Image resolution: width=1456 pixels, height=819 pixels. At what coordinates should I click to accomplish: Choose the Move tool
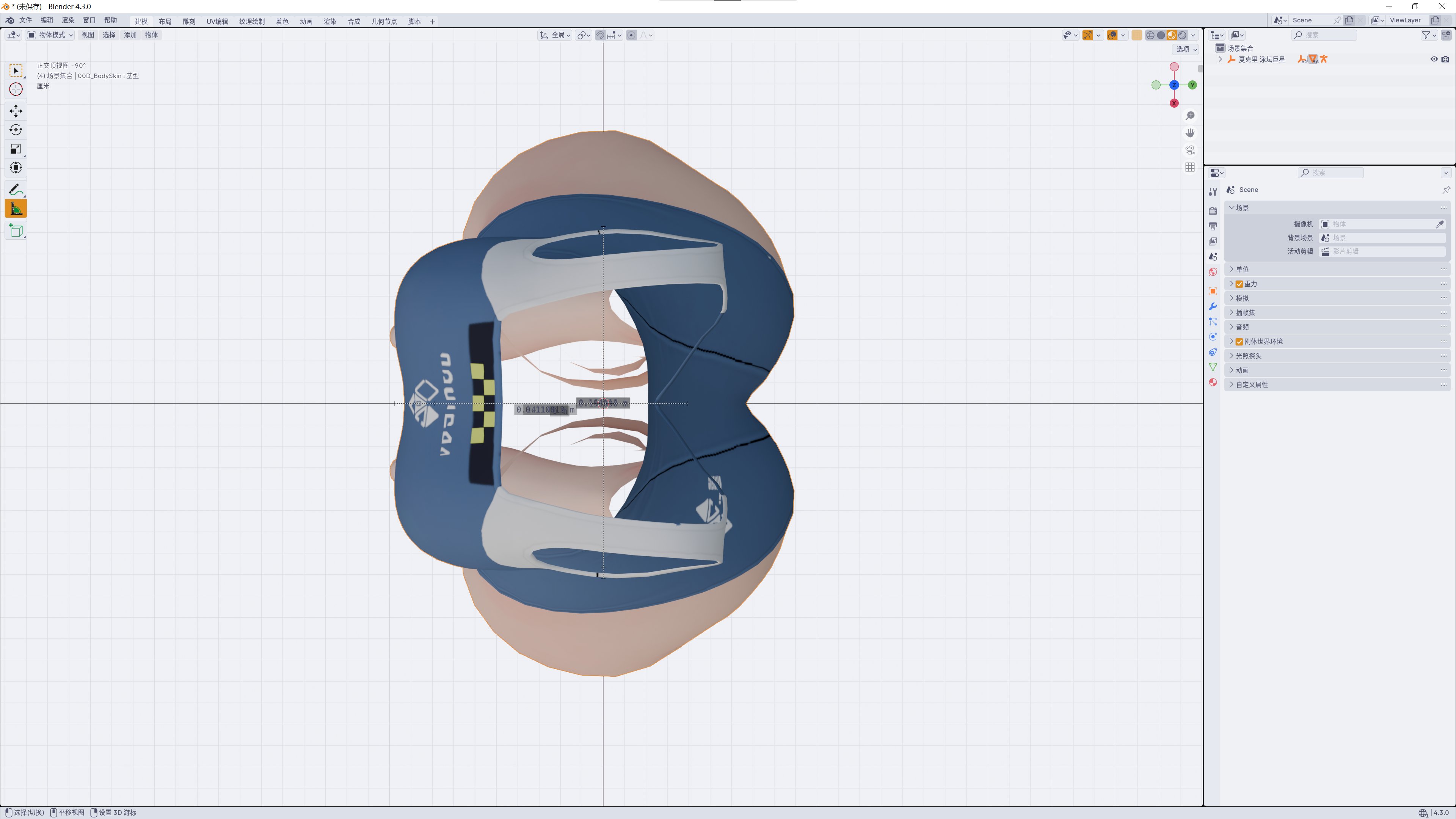click(x=16, y=111)
